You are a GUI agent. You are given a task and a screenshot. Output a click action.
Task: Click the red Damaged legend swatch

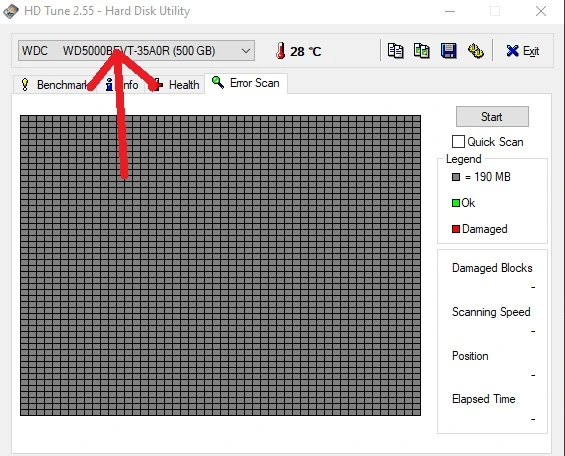pyautogui.click(x=456, y=229)
